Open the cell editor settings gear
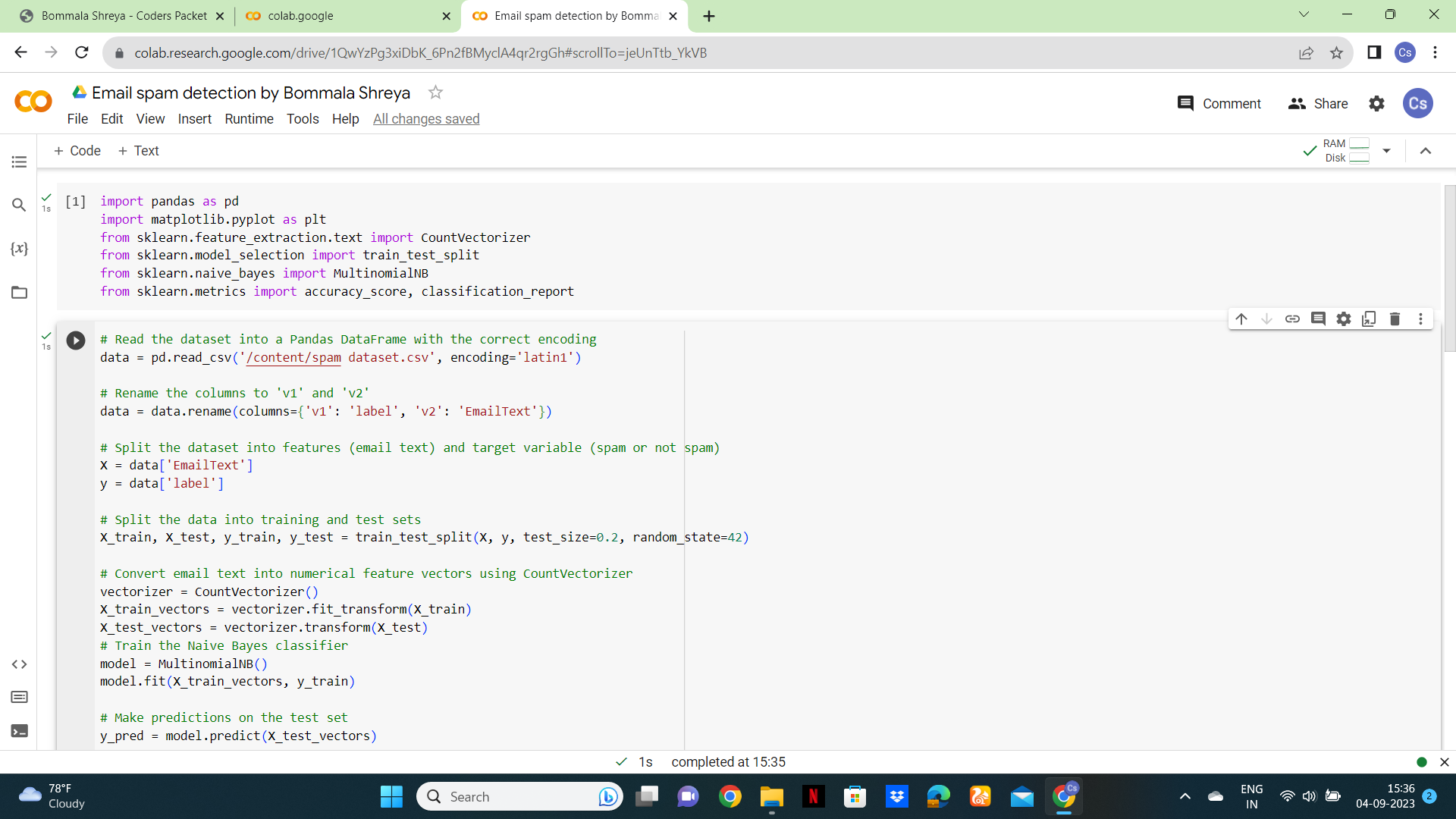 point(1344,318)
